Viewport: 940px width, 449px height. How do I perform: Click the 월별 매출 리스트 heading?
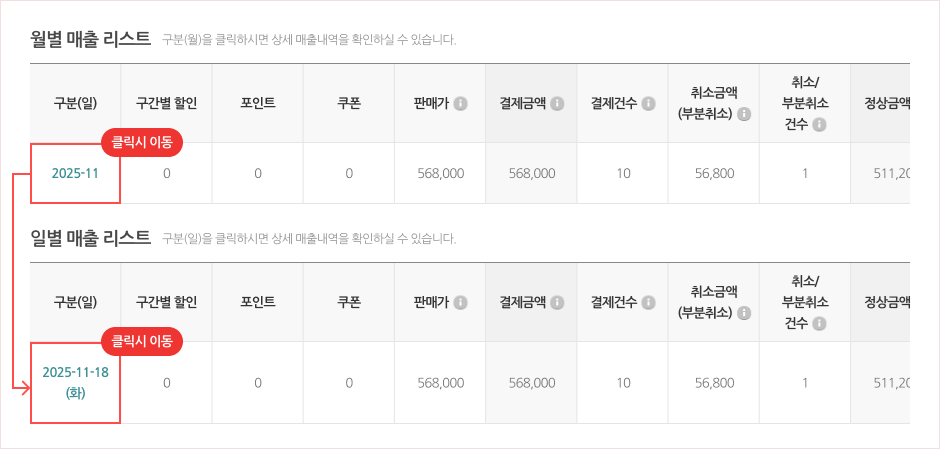click(x=90, y=39)
